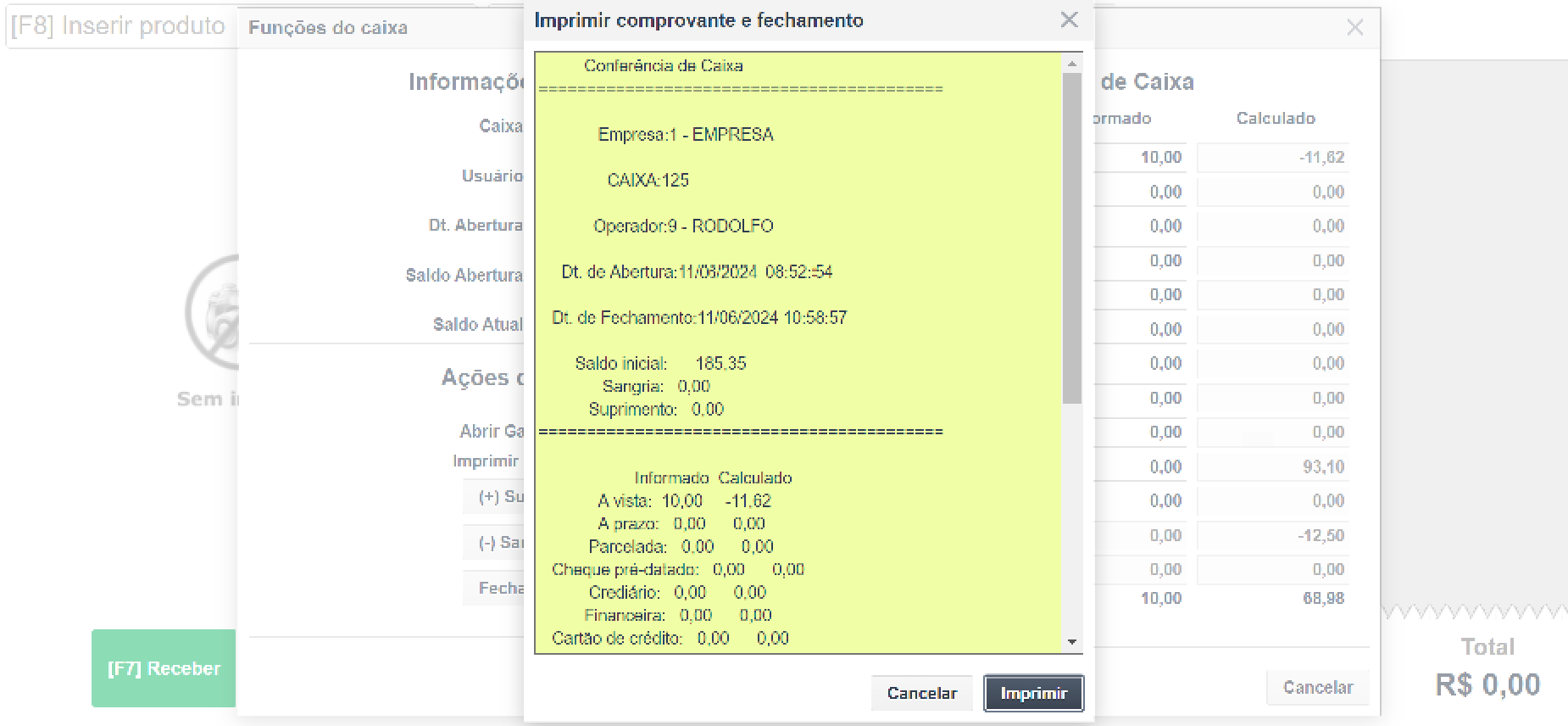Screen dimensions: 1568x726
Task: Click the 'CAIXA:125' line in receipt
Action: pos(648,180)
